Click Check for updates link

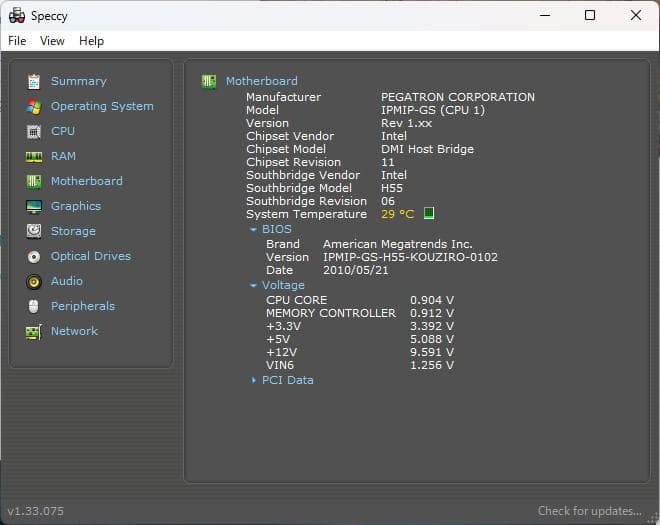(x=590, y=511)
